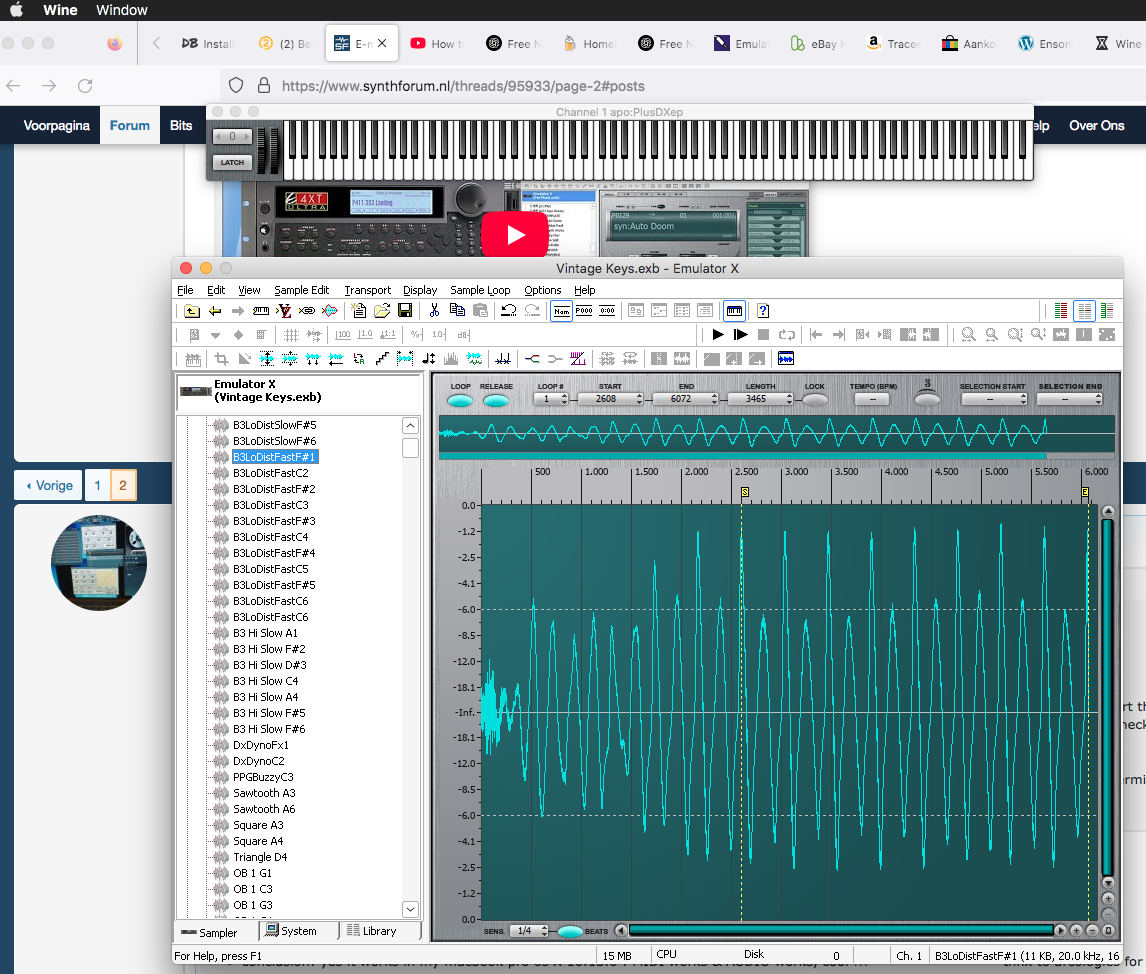Click the chain link icon in toolbar
Viewport: 1146px width, 974px height.
307,311
